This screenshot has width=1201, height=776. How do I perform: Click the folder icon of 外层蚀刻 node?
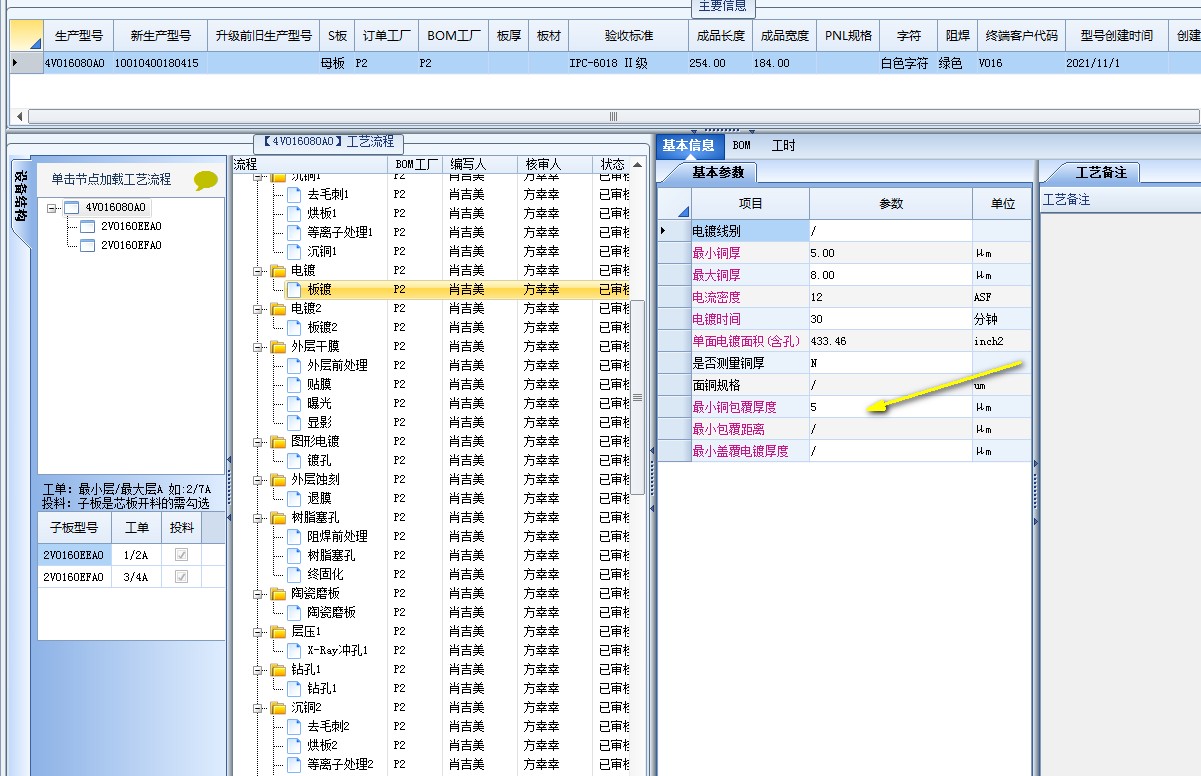[278, 480]
